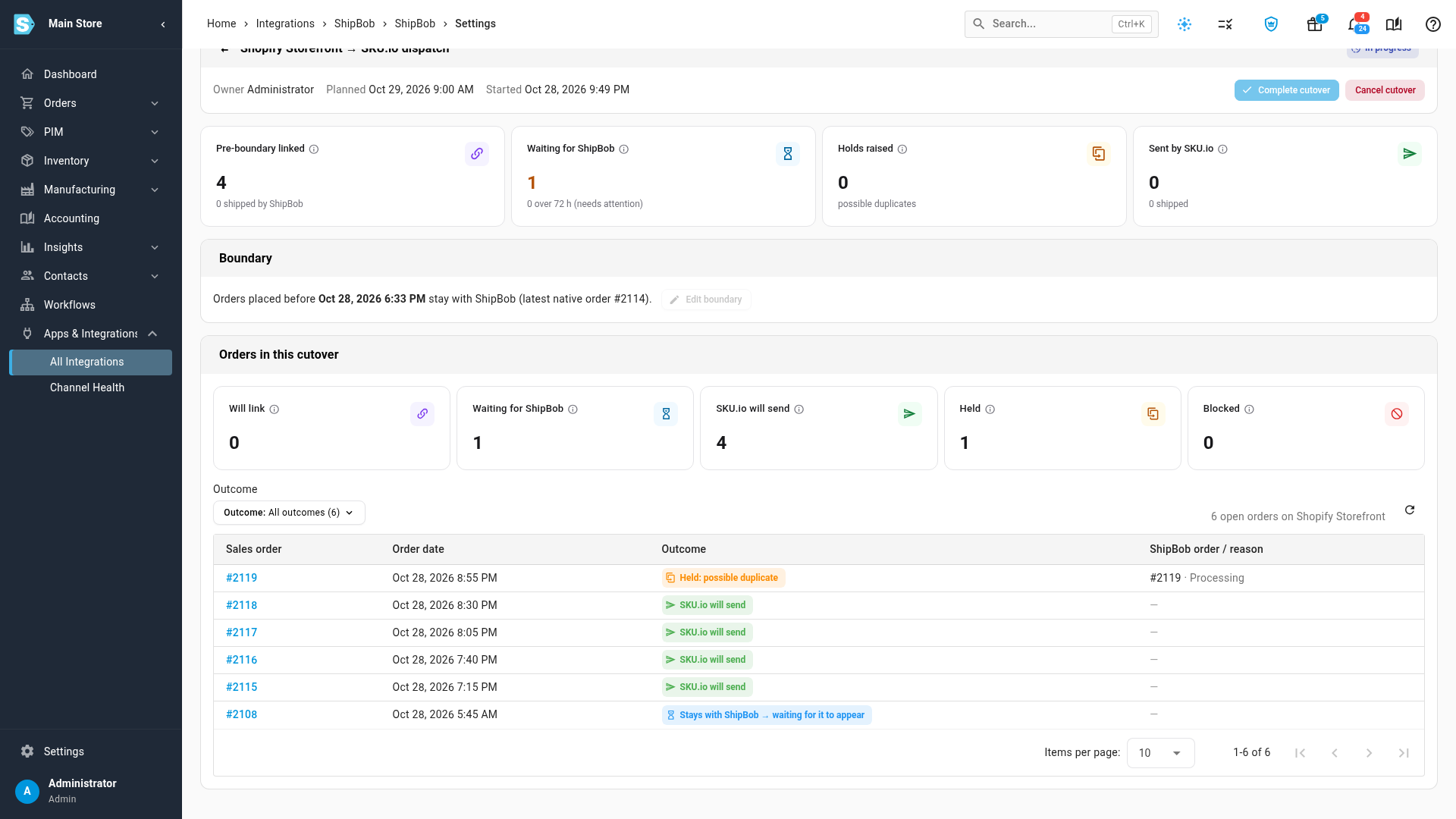Show info for Will link card

point(275,409)
